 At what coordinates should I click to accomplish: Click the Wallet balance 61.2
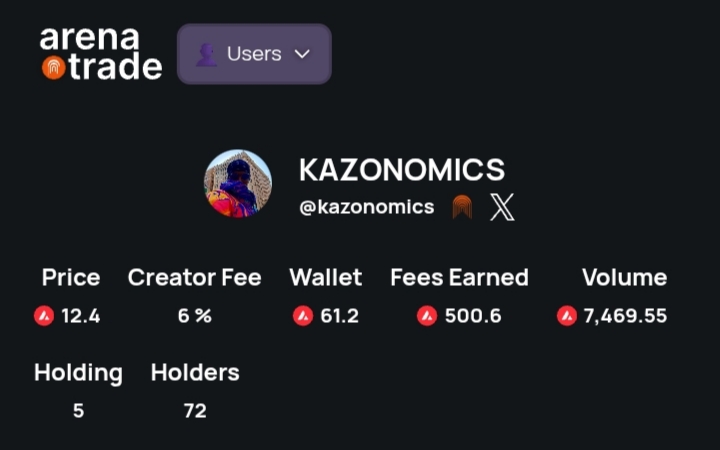(x=339, y=316)
